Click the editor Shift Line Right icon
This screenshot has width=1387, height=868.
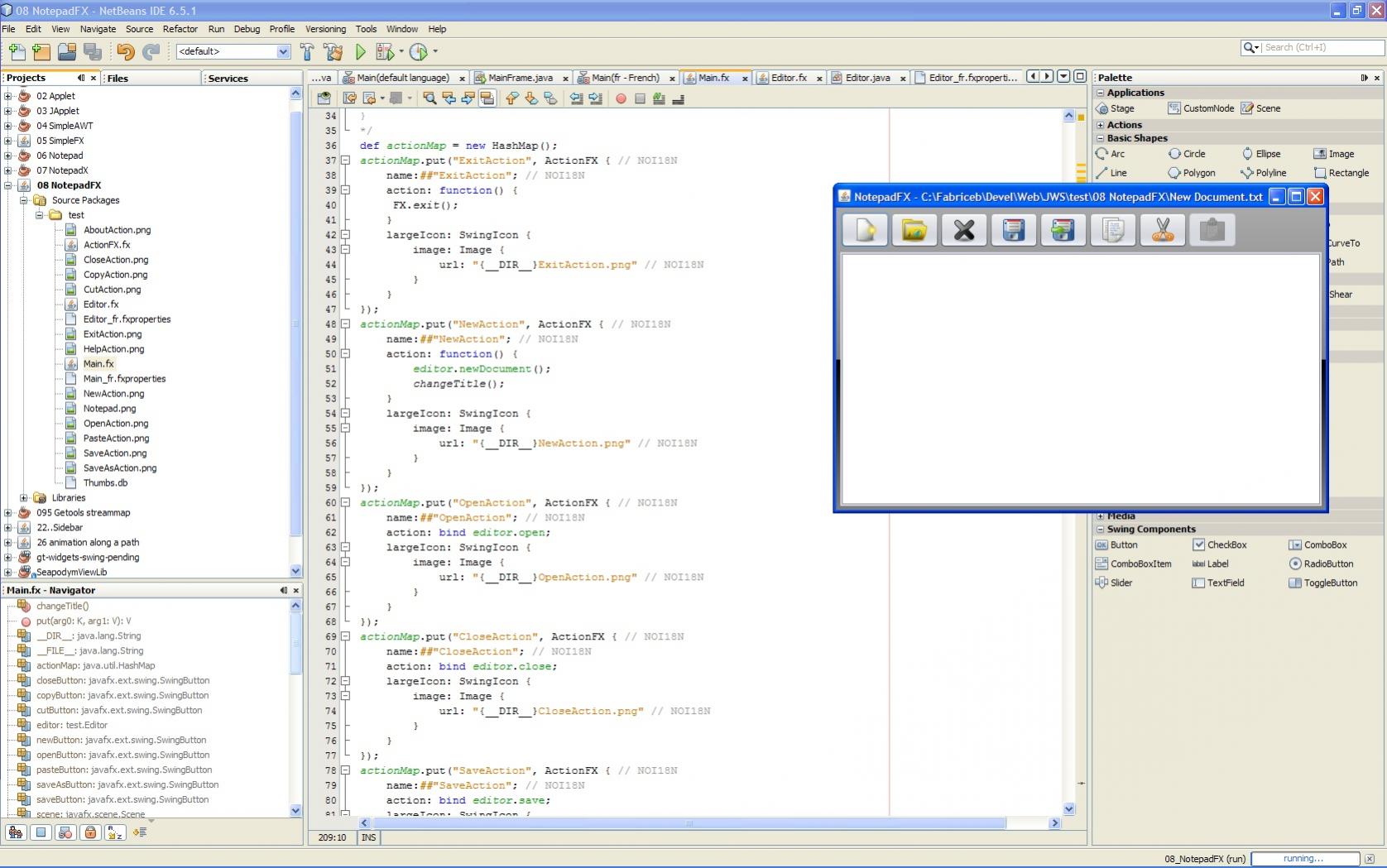pyautogui.click(x=595, y=98)
